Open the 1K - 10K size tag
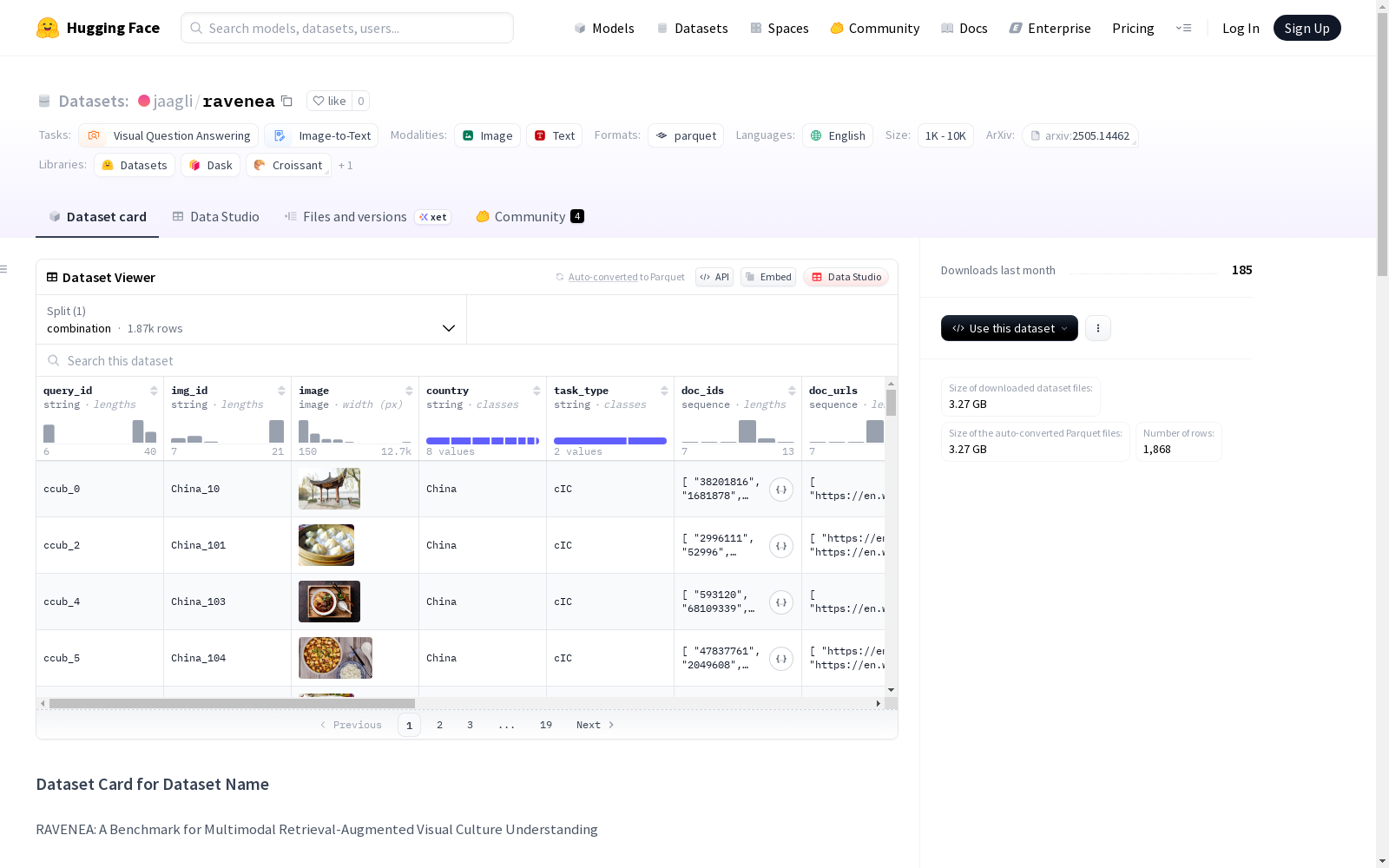Screen dimensions: 1389x868 [x=945, y=135]
